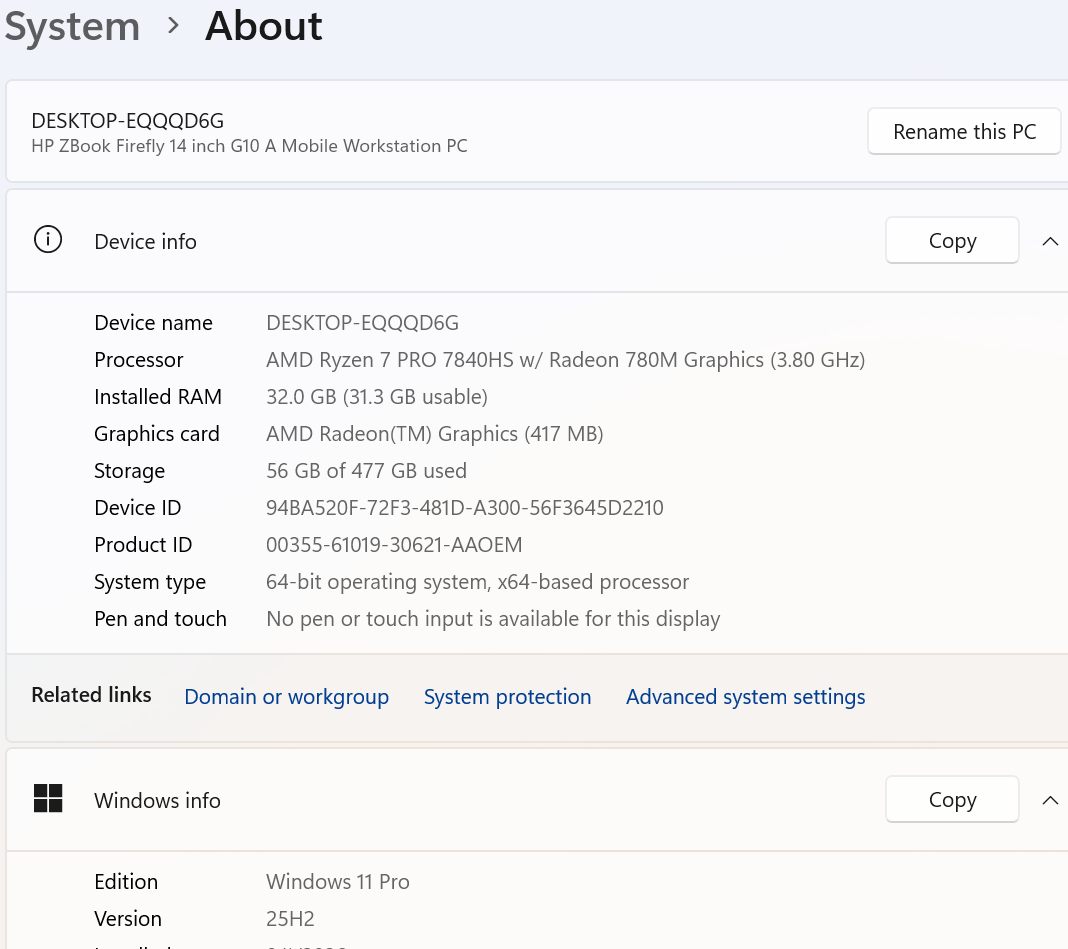
Task: Click the Rename this PC button
Action: coord(964,131)
